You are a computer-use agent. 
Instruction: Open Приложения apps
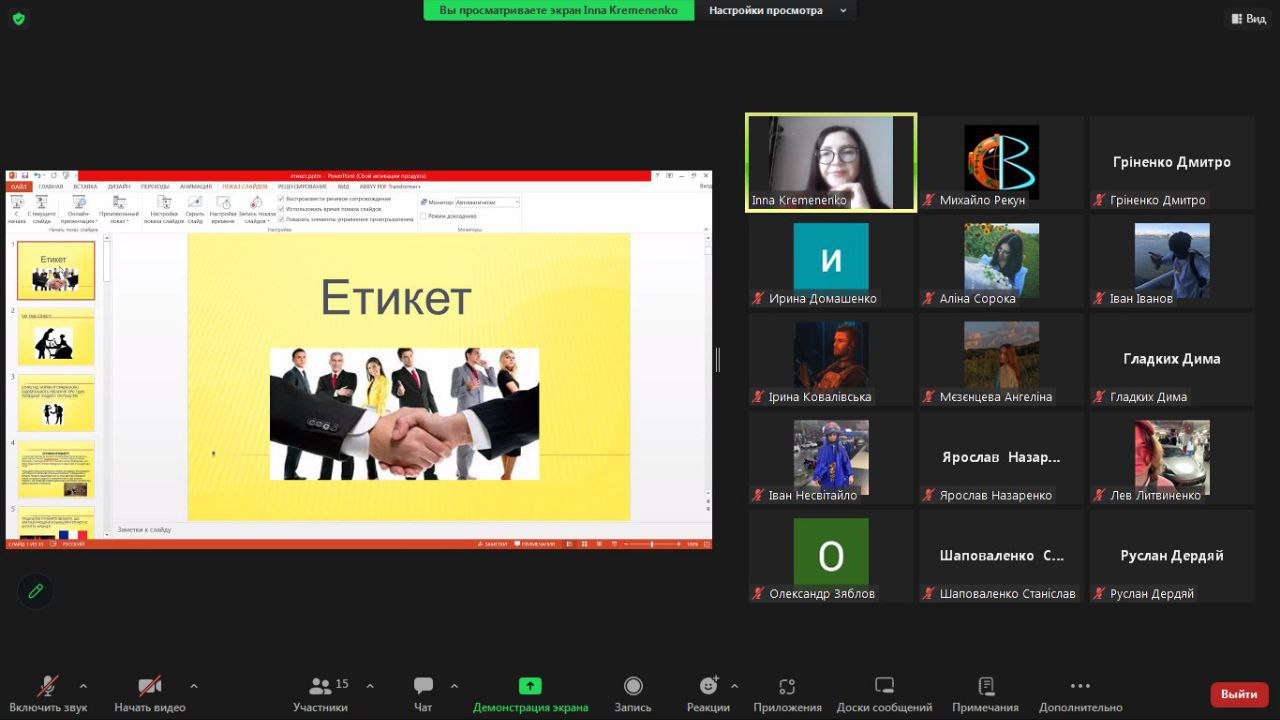pyautogui.click(x=787, y=686)
